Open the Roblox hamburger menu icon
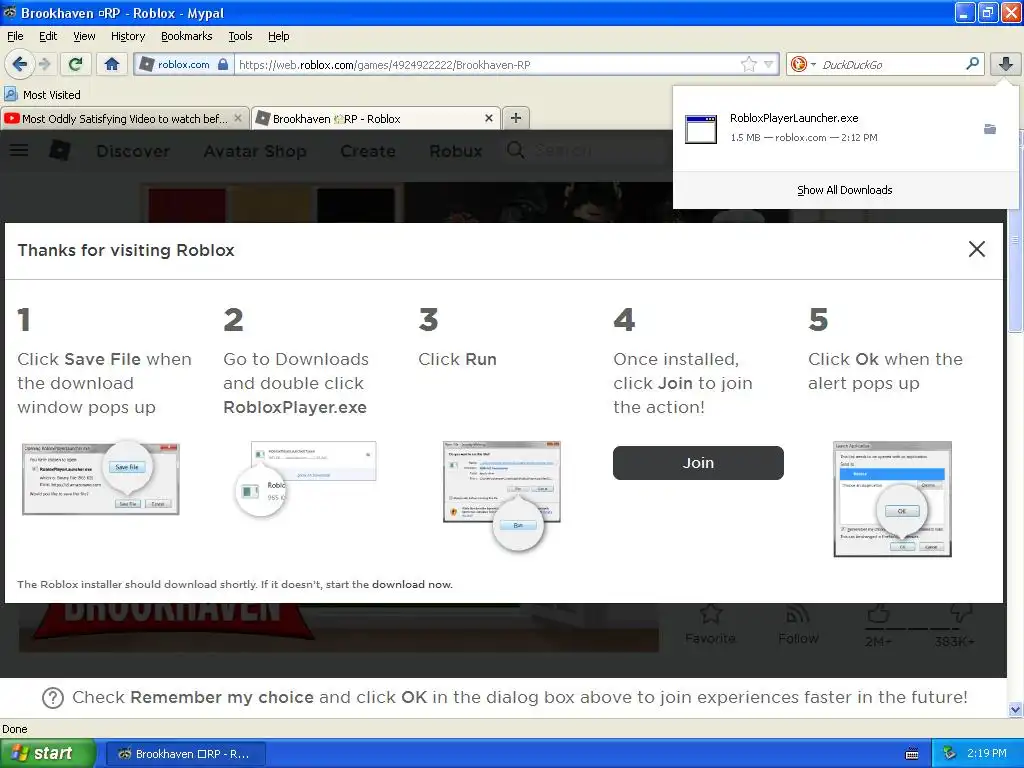 19,151
